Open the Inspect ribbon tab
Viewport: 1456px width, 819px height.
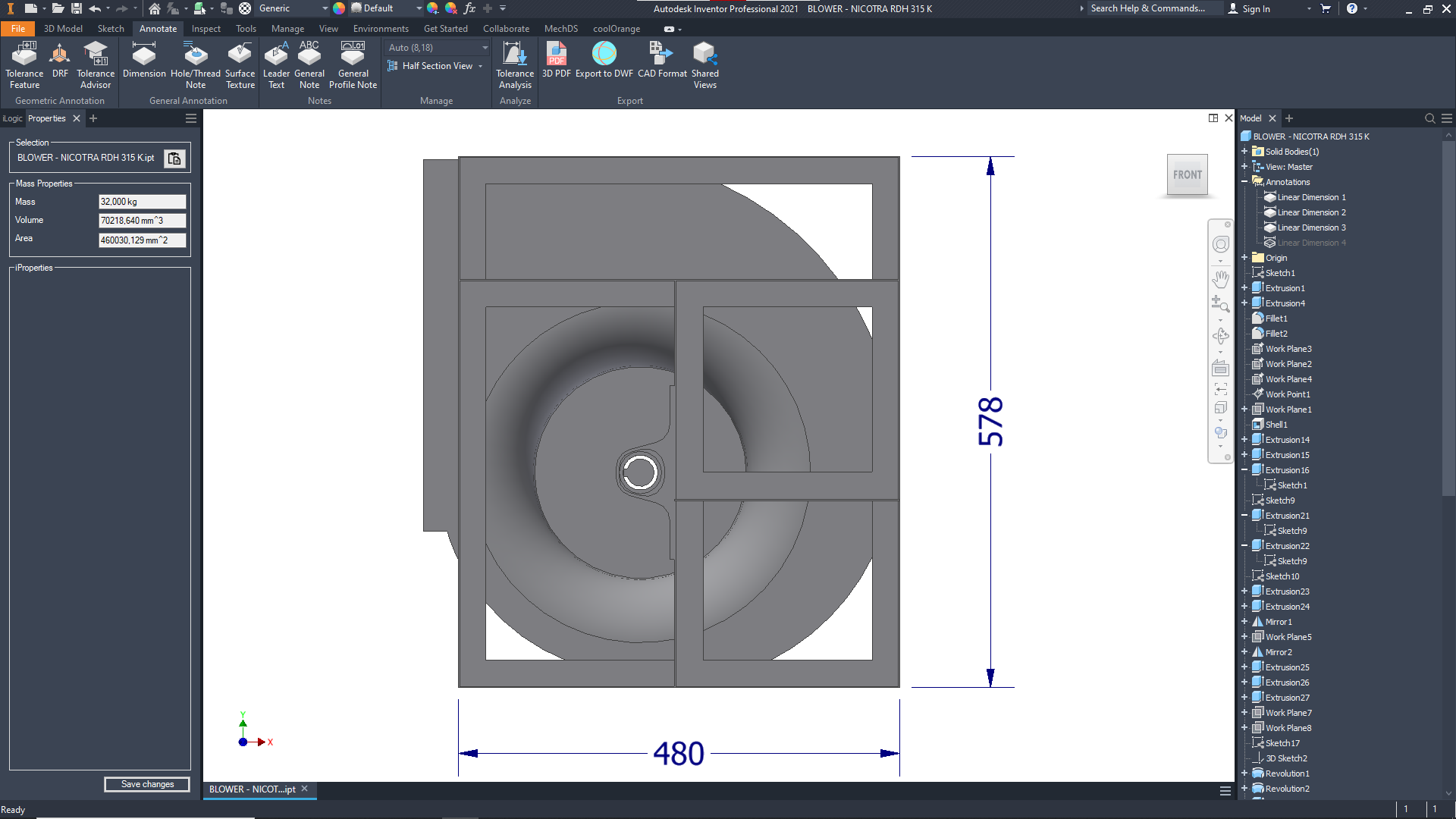(x=206, y=29)
